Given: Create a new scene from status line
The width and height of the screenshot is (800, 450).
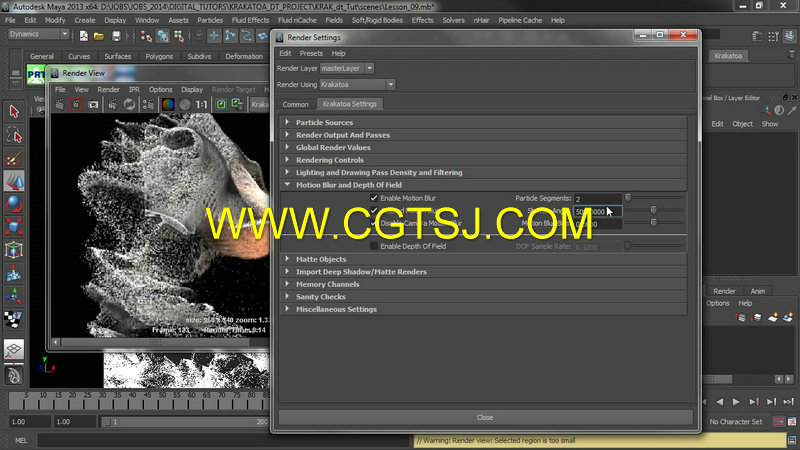Looking at the screenshot, I should 83,36.
